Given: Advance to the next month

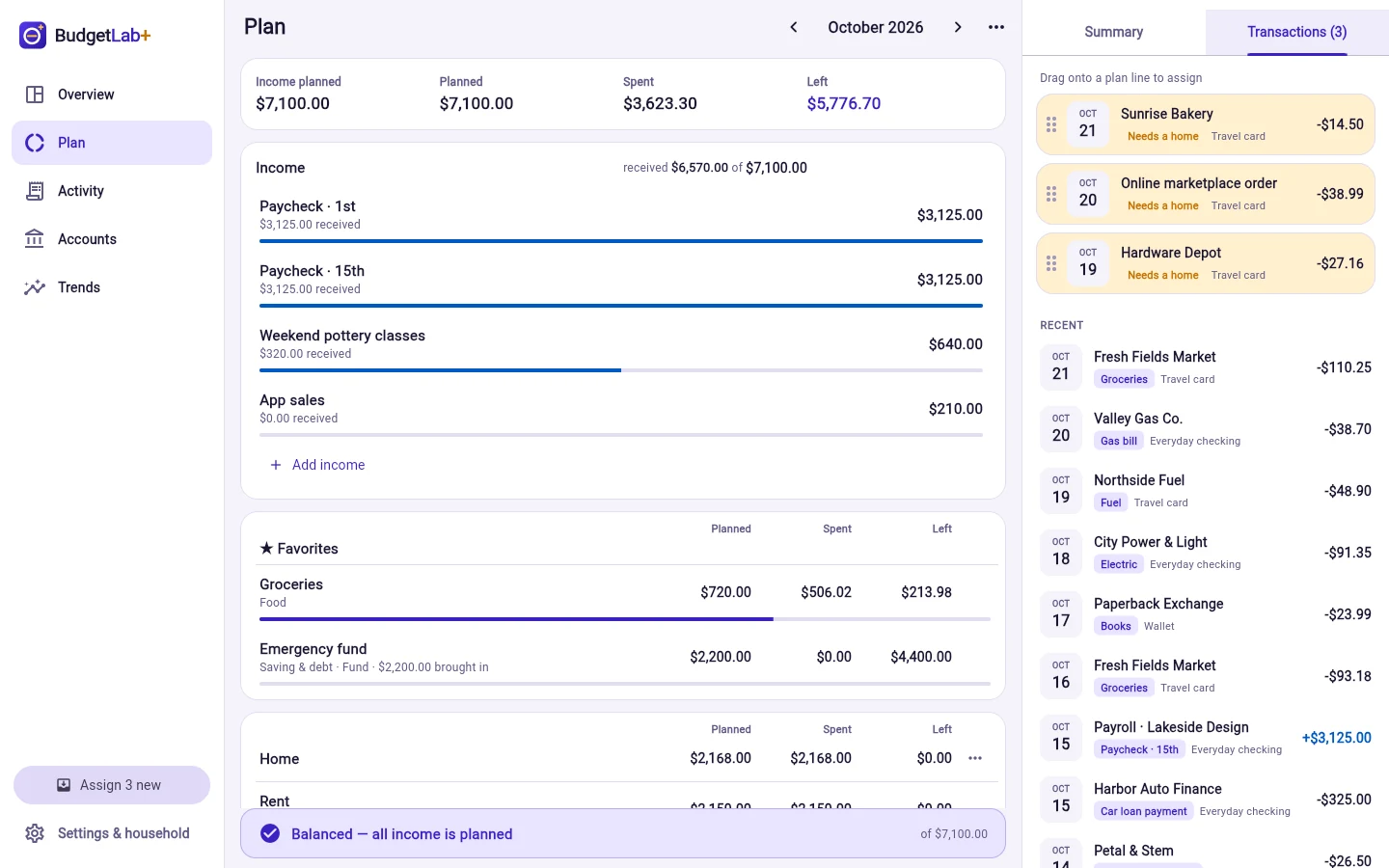Looking at the screenshot, I should click(x=958, y=27).
